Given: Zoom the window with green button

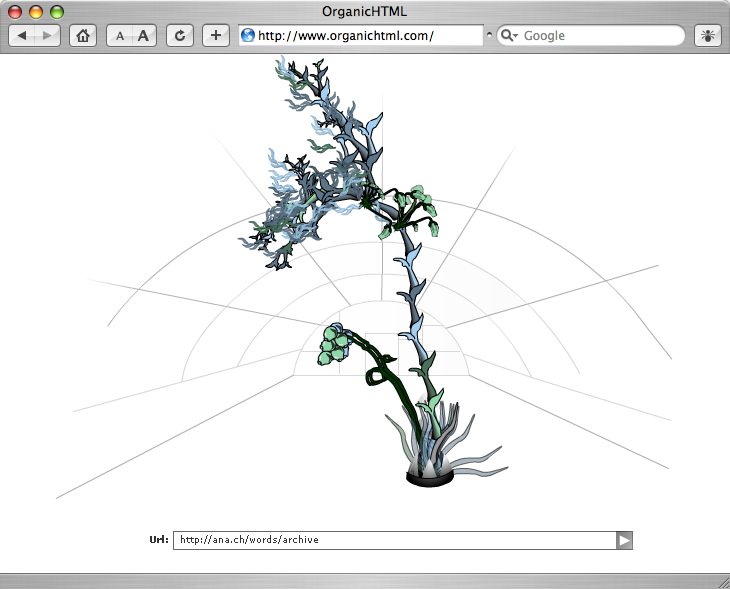Looking at the screenshot, I should pyautogui.click(x=57, y=12).
